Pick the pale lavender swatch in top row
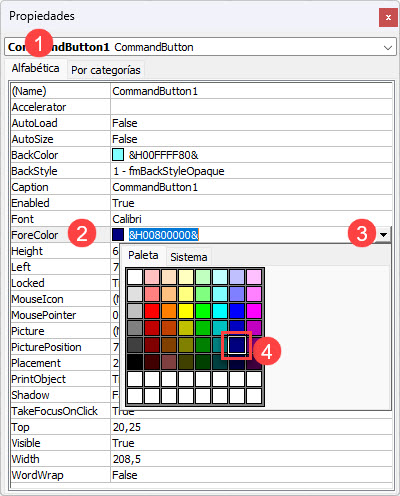This screenshot has width=400, height=496. (x=237, y=277)
